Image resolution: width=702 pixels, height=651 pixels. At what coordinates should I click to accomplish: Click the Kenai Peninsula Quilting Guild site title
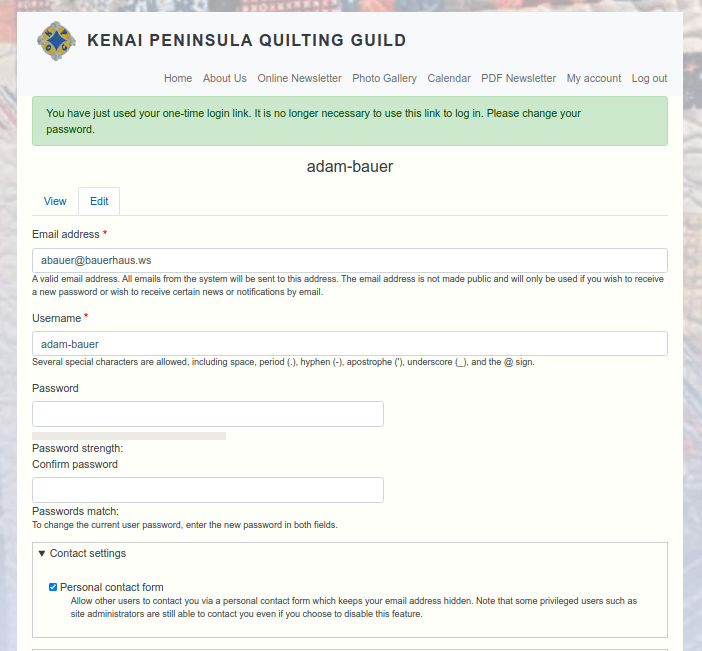(246, 41)
